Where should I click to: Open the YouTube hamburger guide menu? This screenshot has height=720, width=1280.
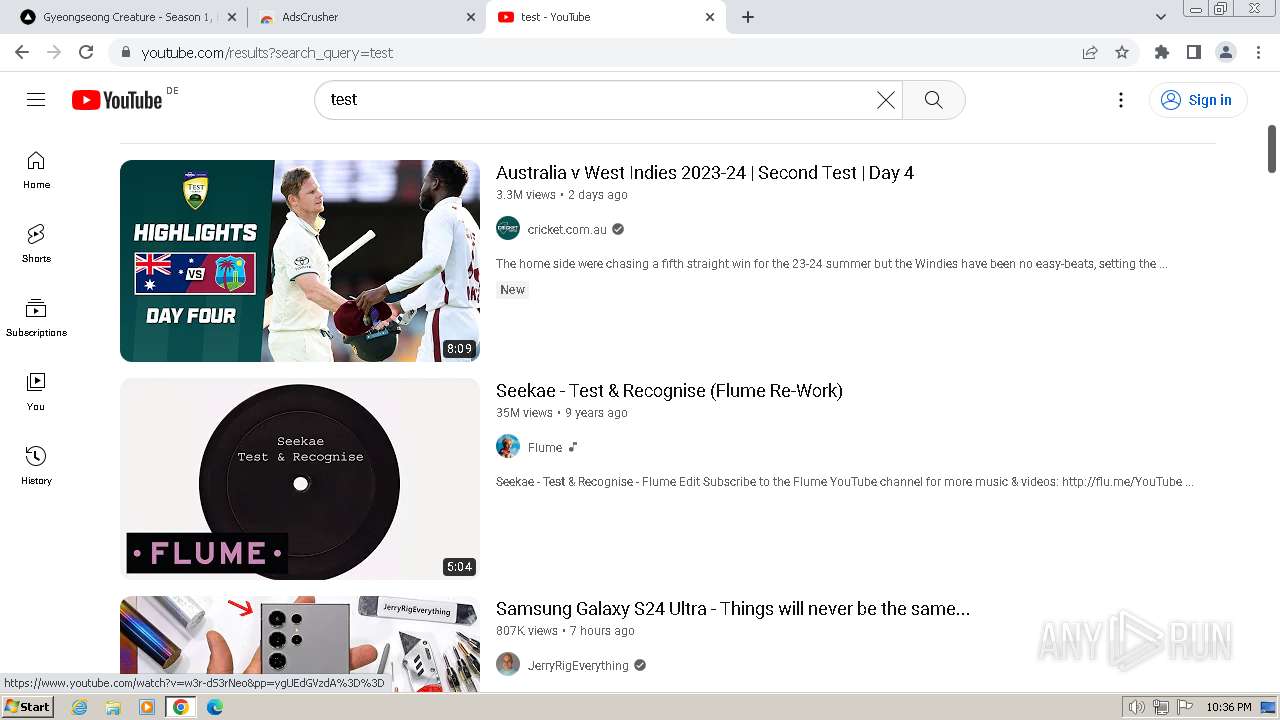(36, 99)
